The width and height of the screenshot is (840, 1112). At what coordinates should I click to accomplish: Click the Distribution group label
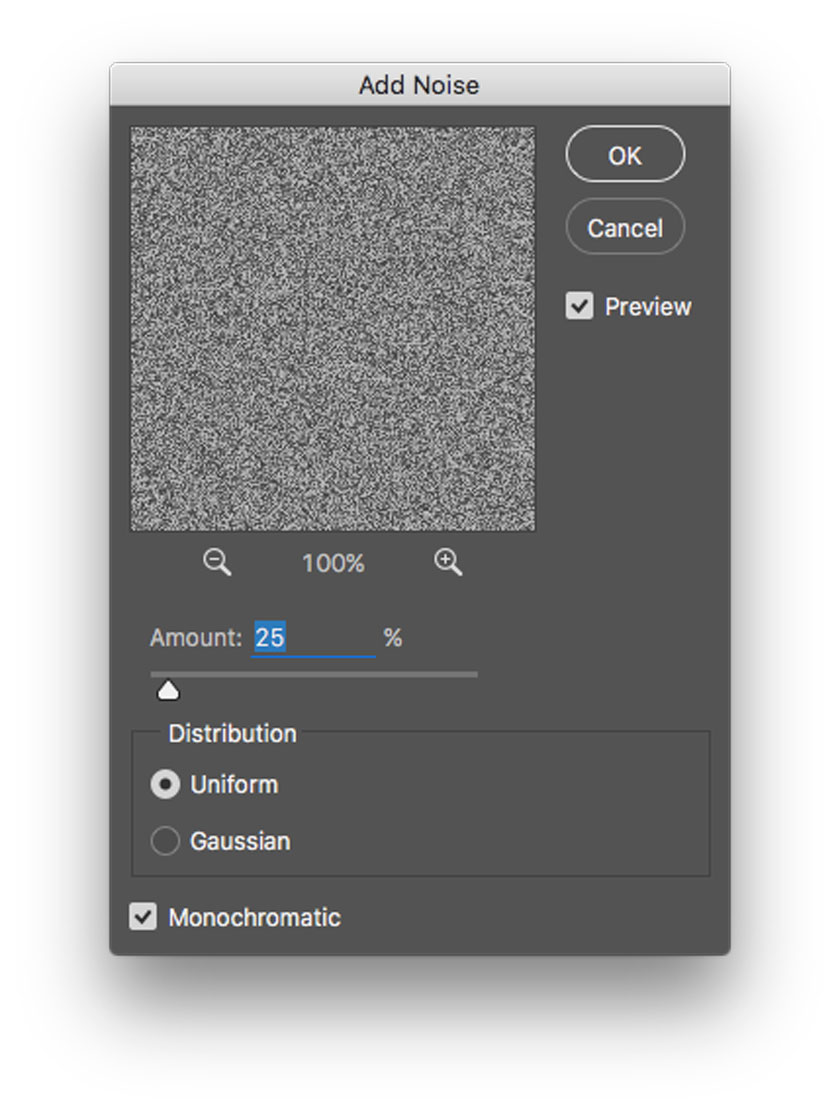tap(232, 733)
